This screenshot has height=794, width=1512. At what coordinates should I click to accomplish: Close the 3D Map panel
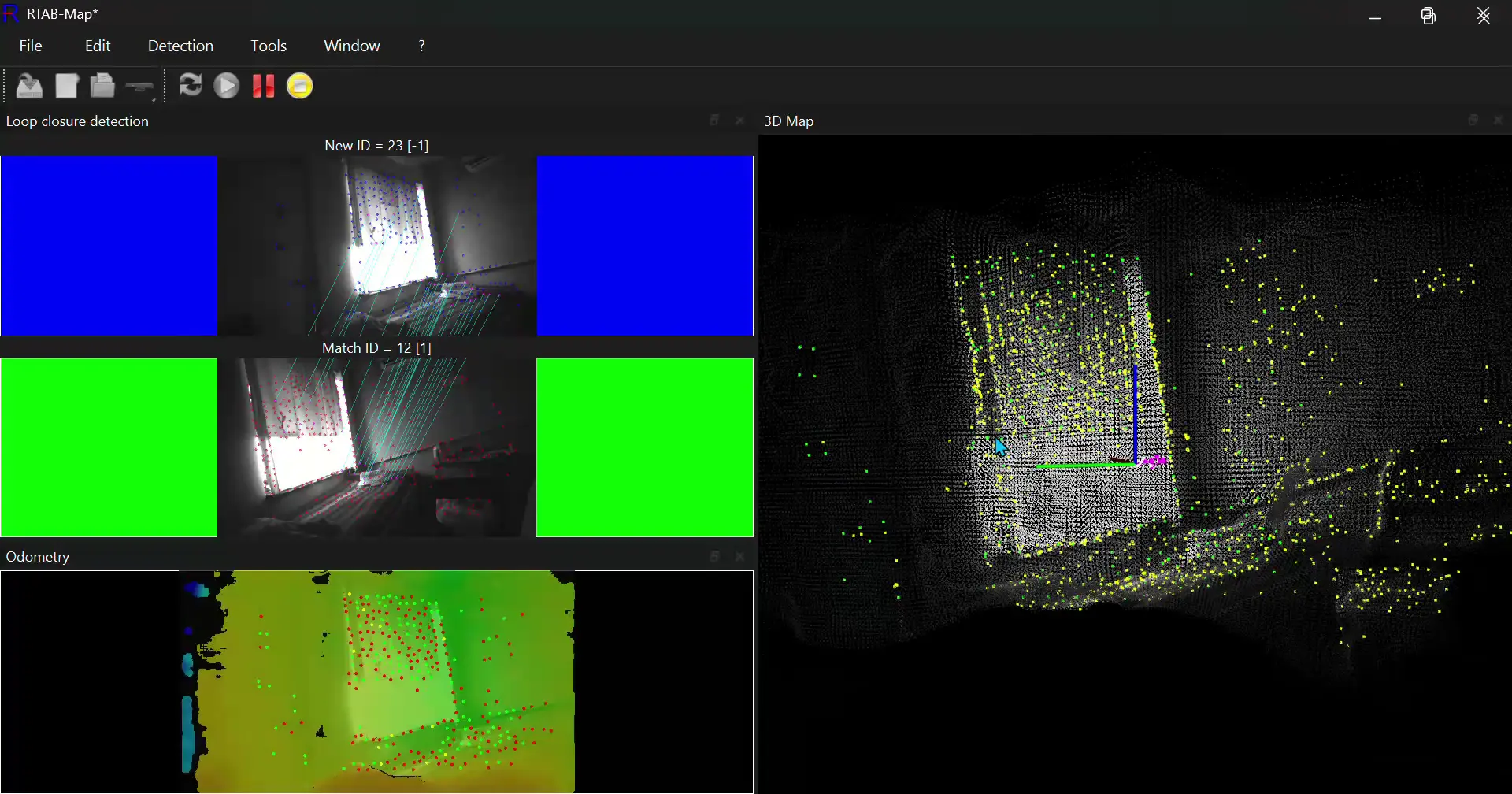click(x=1498, y=120)
